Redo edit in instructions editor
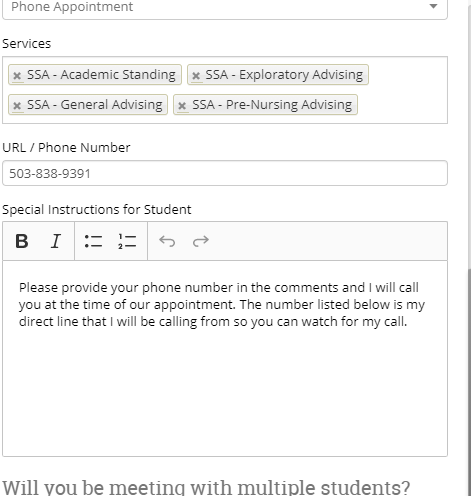Image resolution: width=471 pixels, height=496 pixels. coord(201,241)
